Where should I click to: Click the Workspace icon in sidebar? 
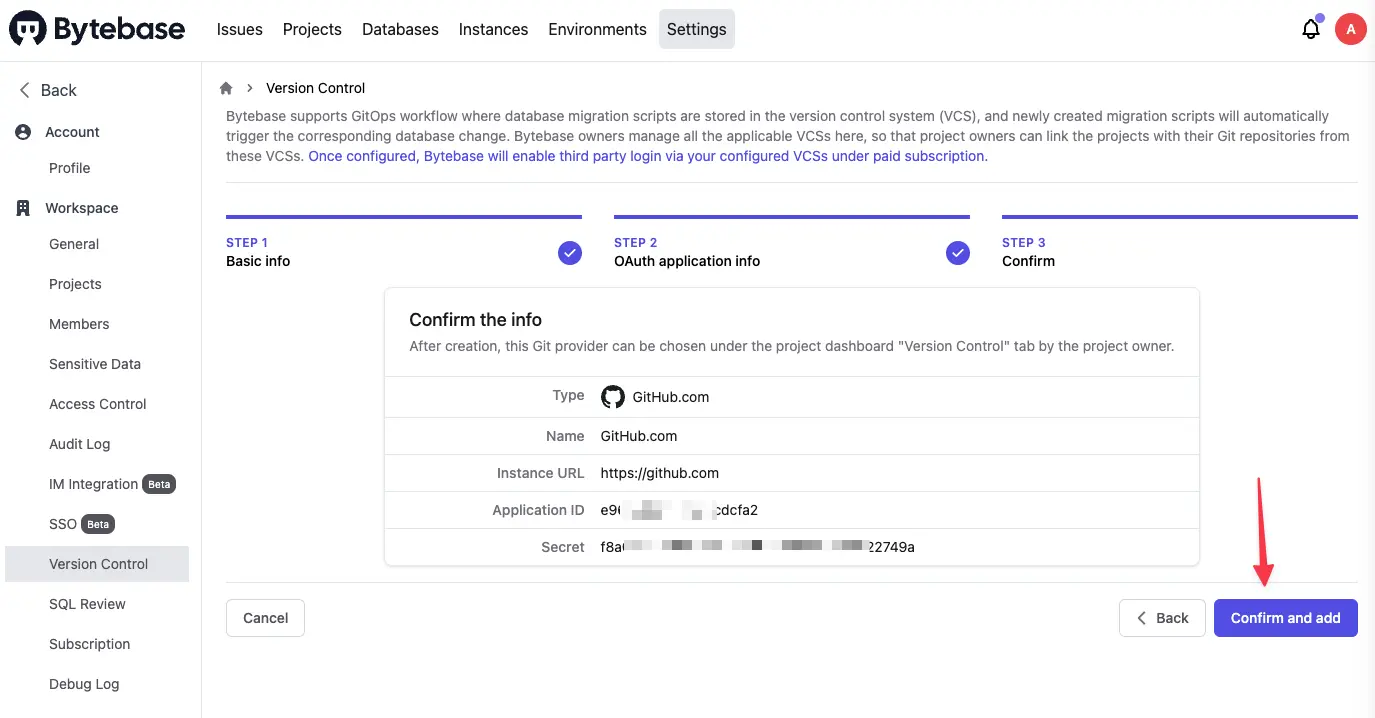(22, 207)
